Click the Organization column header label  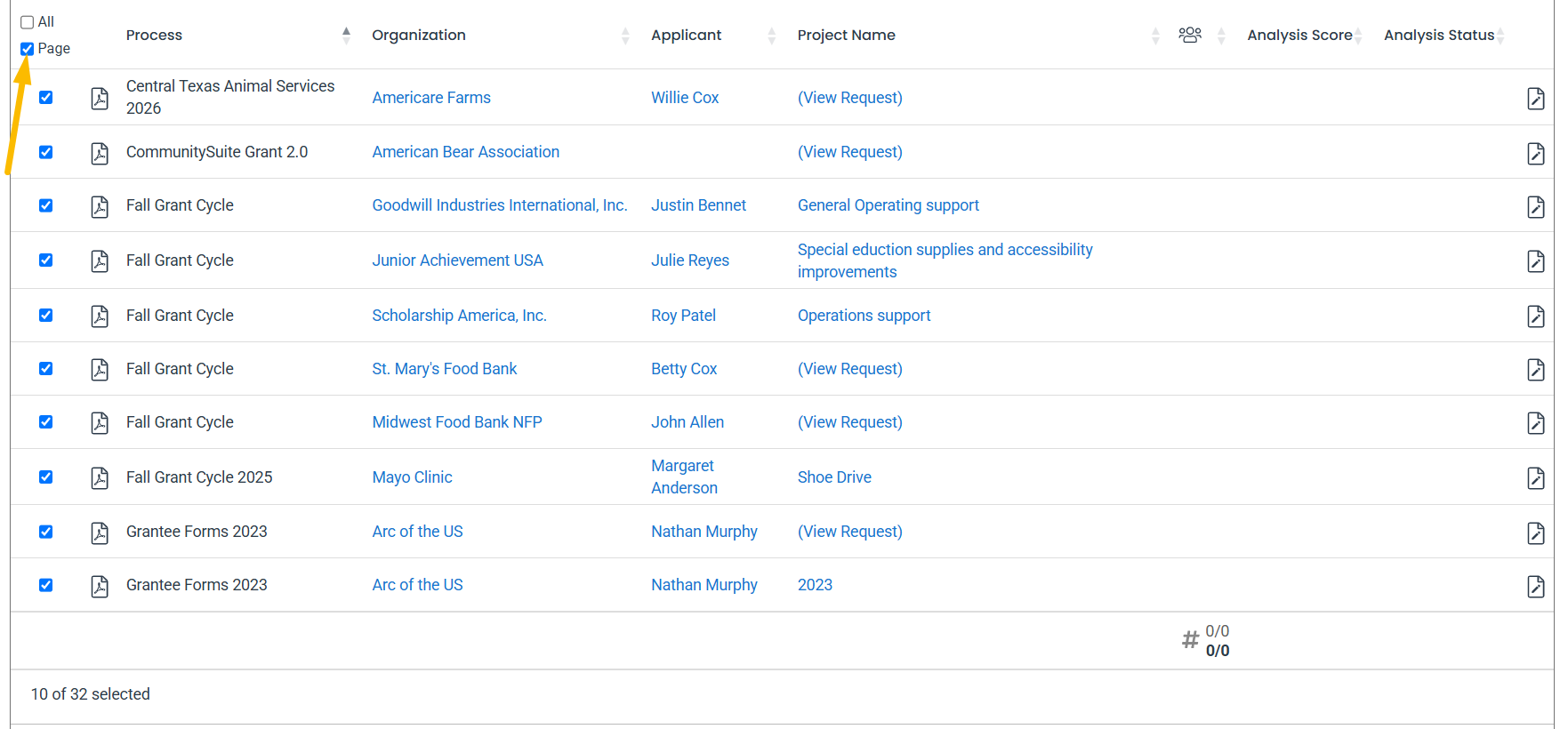(x=419, y=35)
